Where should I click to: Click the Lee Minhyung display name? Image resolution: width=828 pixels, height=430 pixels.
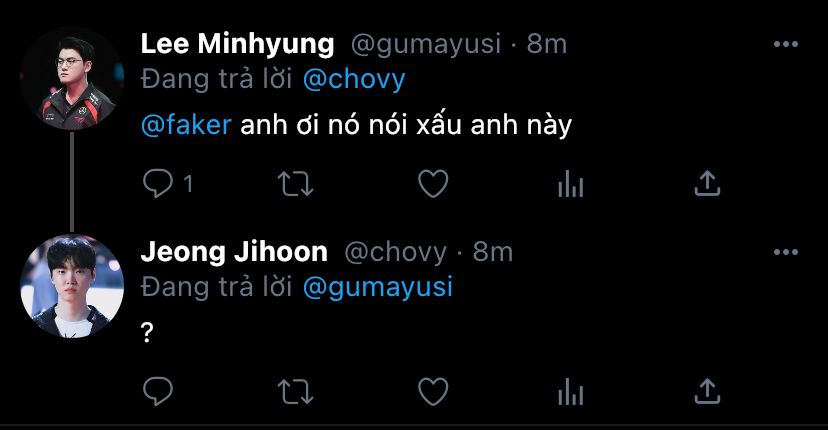tap(238, 44)
